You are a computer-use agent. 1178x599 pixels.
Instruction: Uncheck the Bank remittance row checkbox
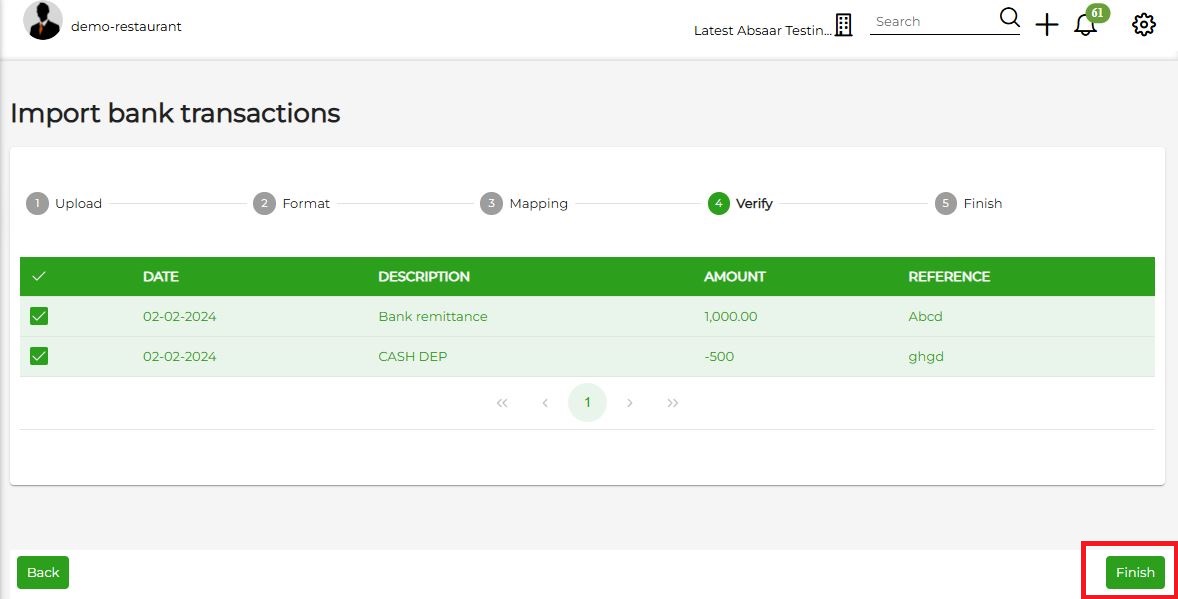tap(39, 316)
